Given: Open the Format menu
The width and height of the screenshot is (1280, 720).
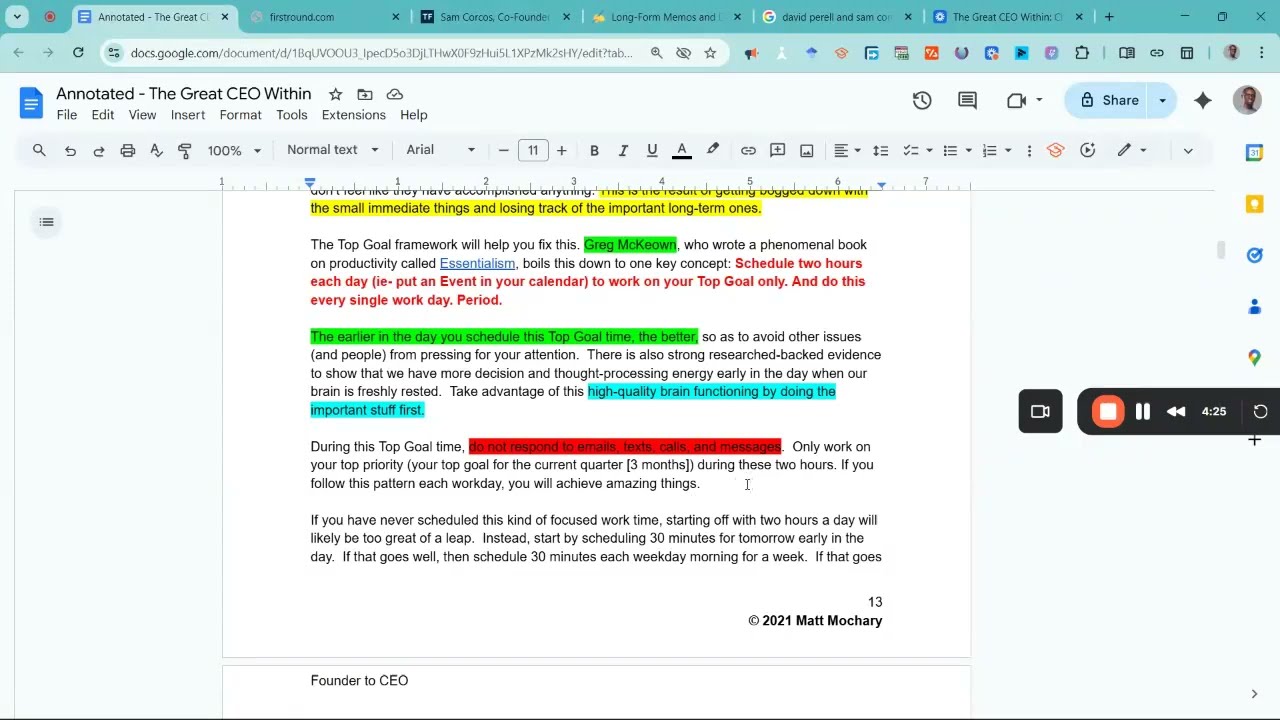Looking at the screenshot, I should pos(241,115).
